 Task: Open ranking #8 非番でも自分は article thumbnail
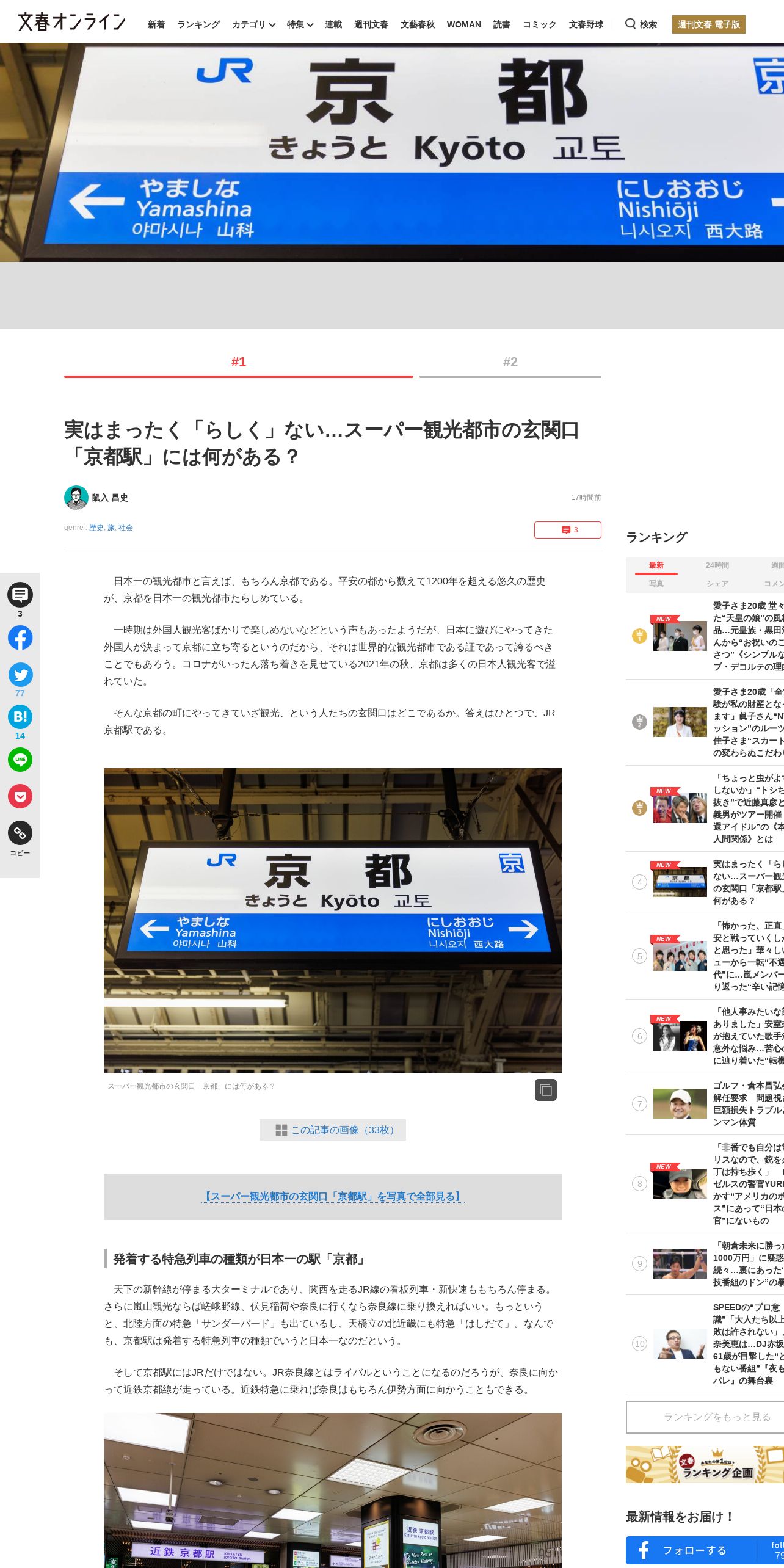pos(680,1183)
